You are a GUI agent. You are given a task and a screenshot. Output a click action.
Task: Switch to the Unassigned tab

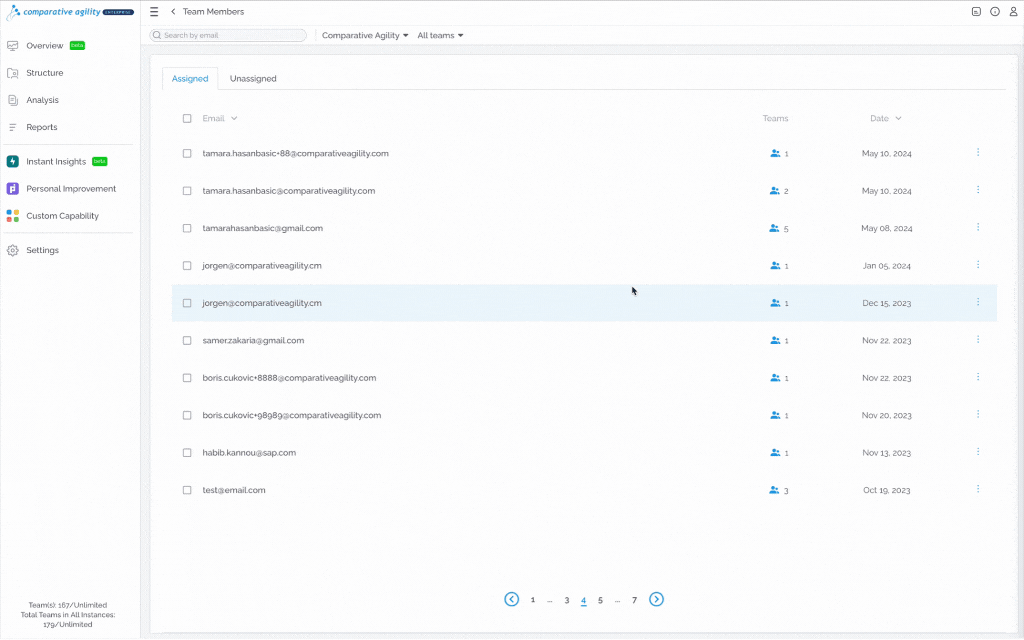tap(253, 78)
